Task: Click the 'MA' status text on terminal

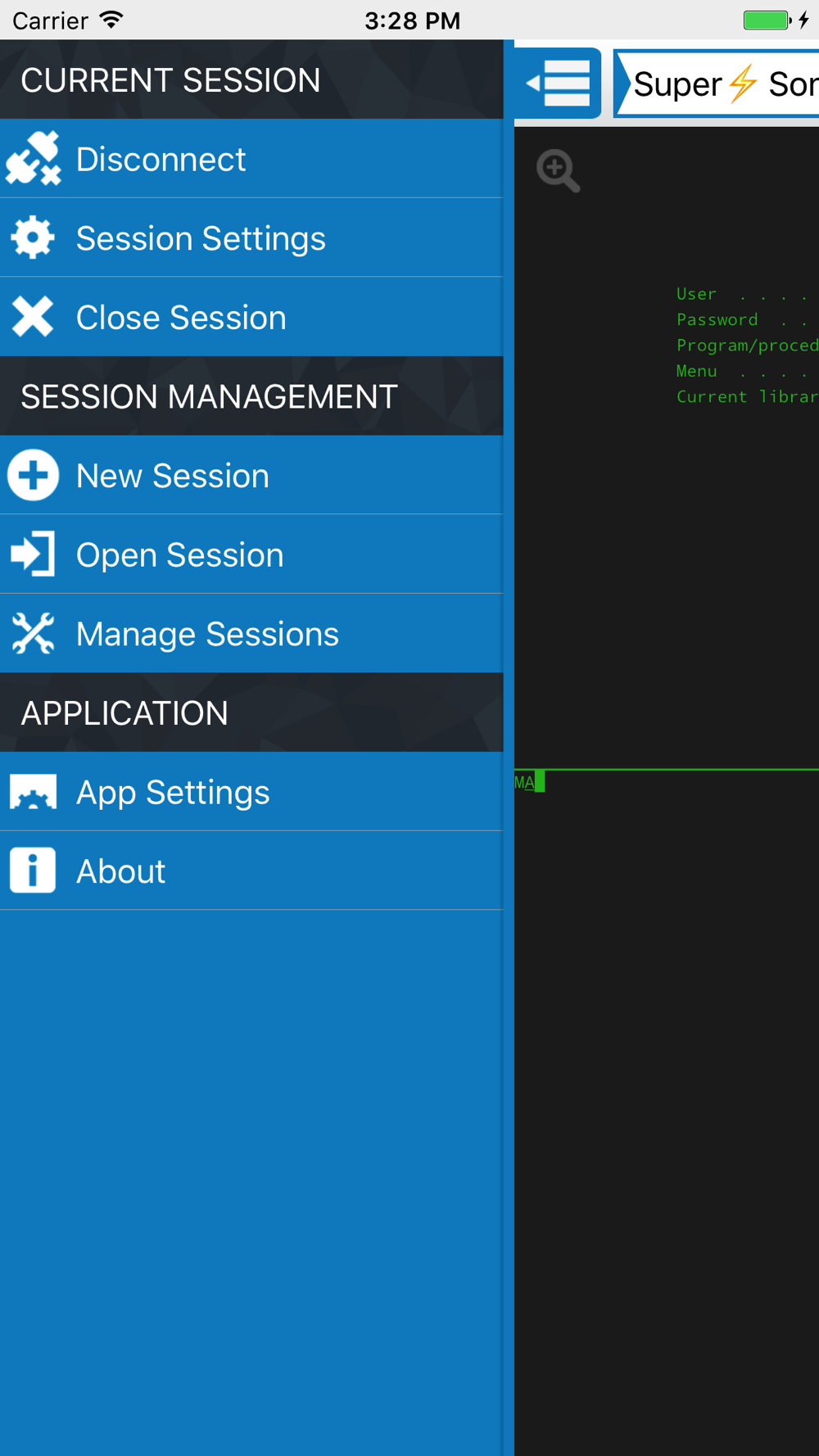Action: pyautogui.click(x=524, y=782)
